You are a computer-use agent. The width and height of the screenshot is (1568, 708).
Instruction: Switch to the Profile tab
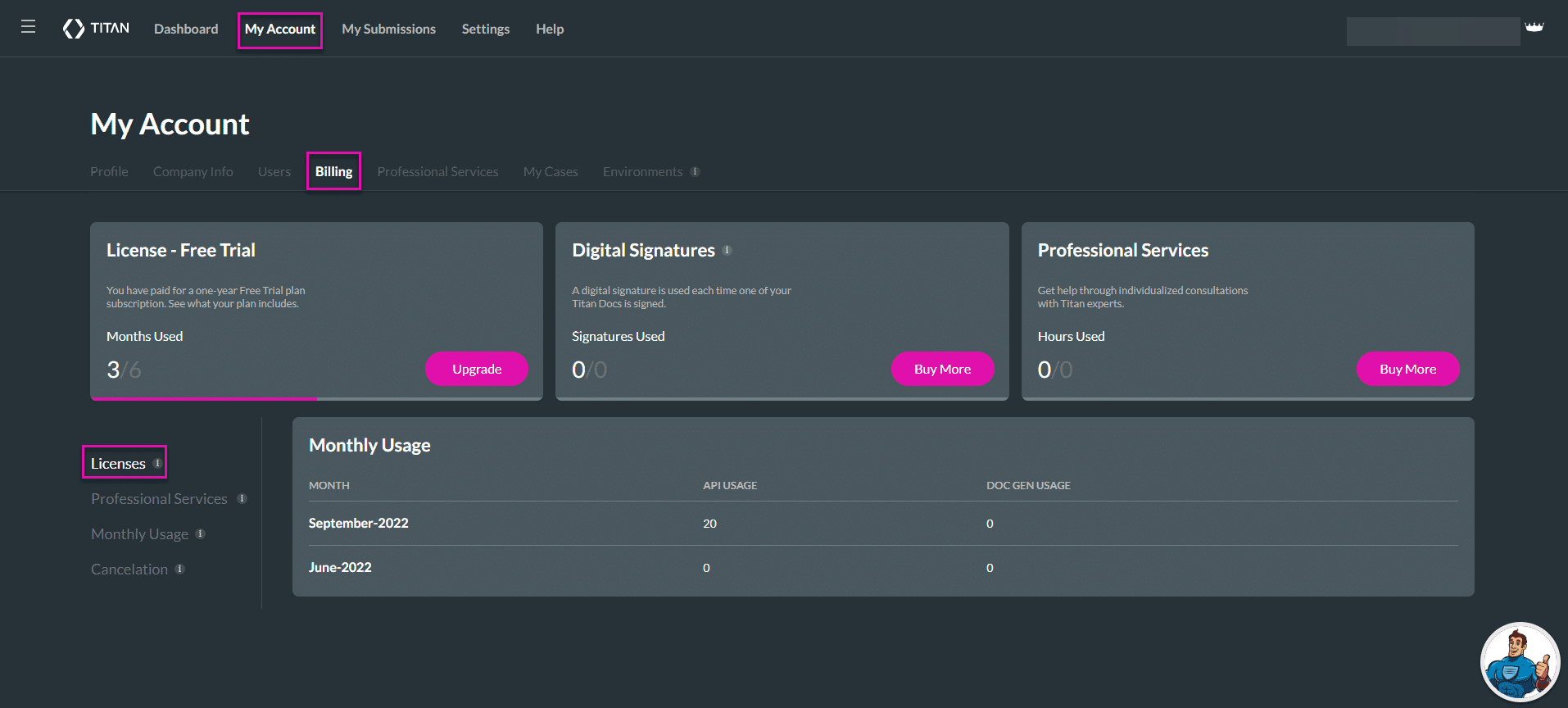pos(109,172)
